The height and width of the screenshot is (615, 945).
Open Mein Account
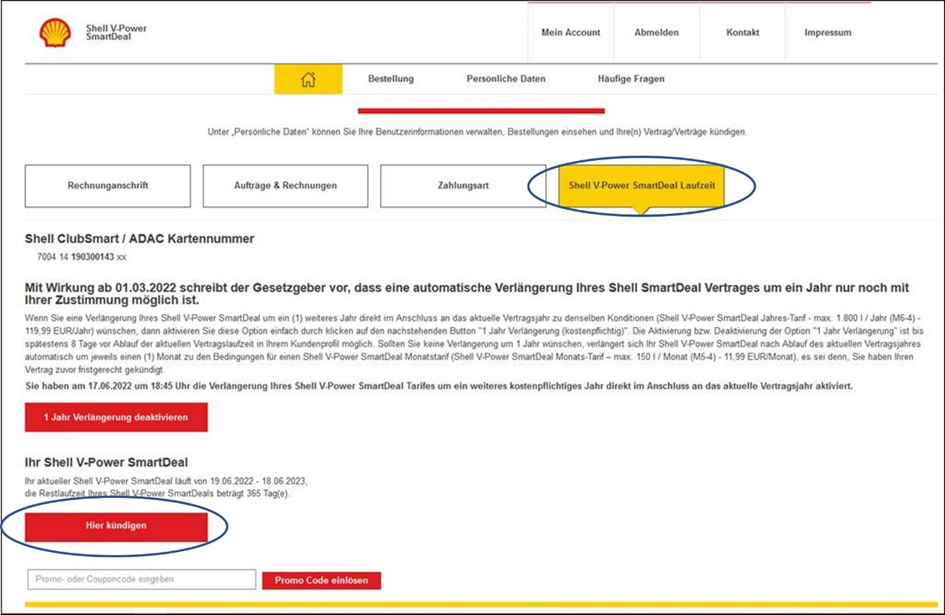point(571,33)
